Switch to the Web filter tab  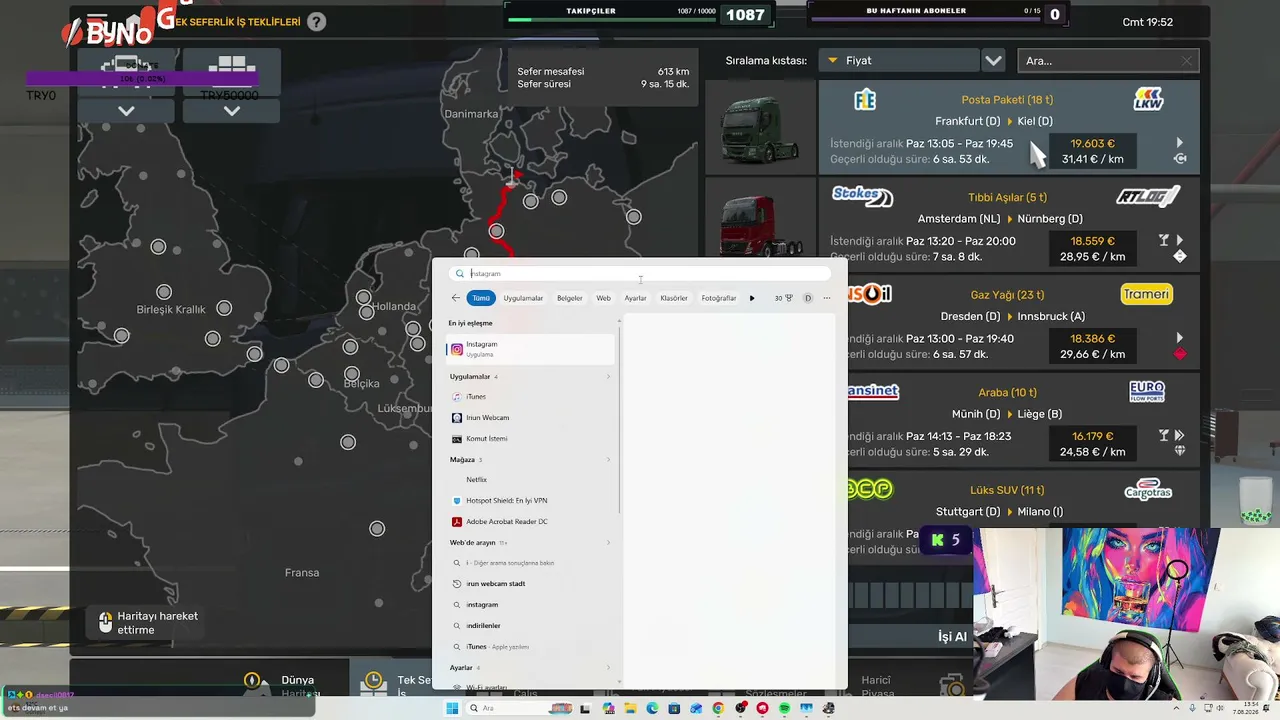604,298
